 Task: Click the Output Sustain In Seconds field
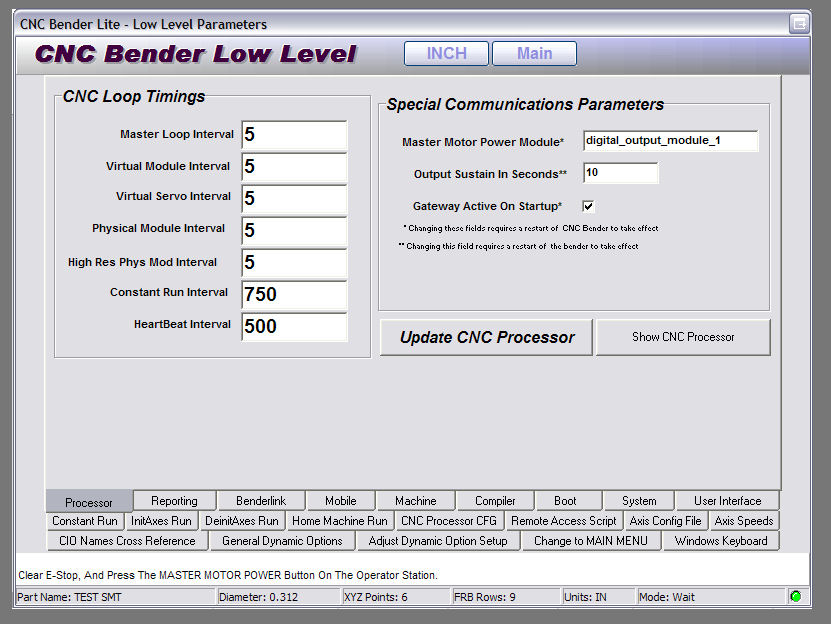[620, 173]
